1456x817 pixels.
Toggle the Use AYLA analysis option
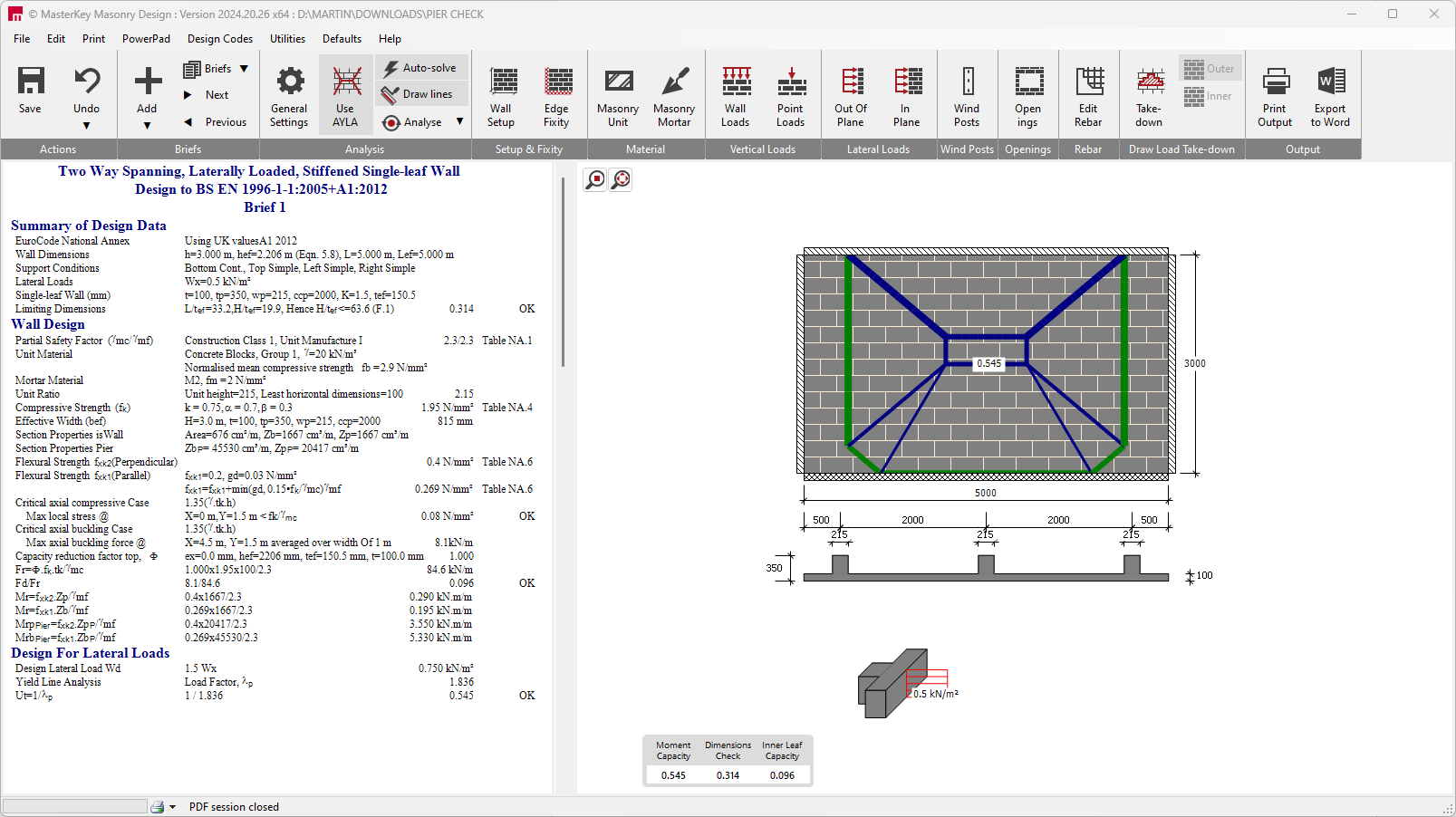click(x=345, y=95)
